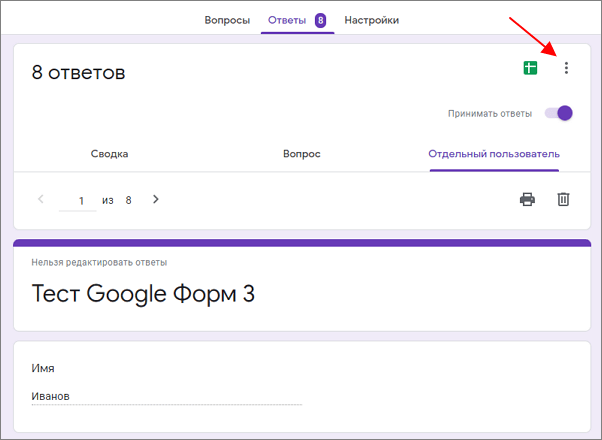
Task: Click the Принимать ответы label
Action: pos(490,114)
